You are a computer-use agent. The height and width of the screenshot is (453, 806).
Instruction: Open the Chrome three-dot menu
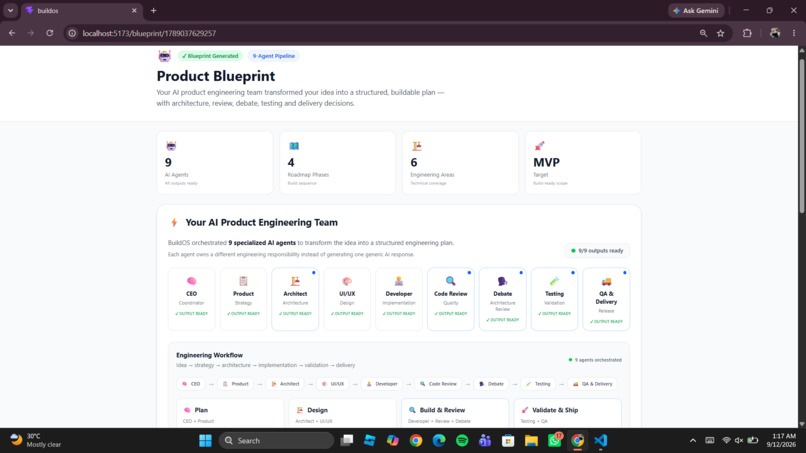coord(794,33)
